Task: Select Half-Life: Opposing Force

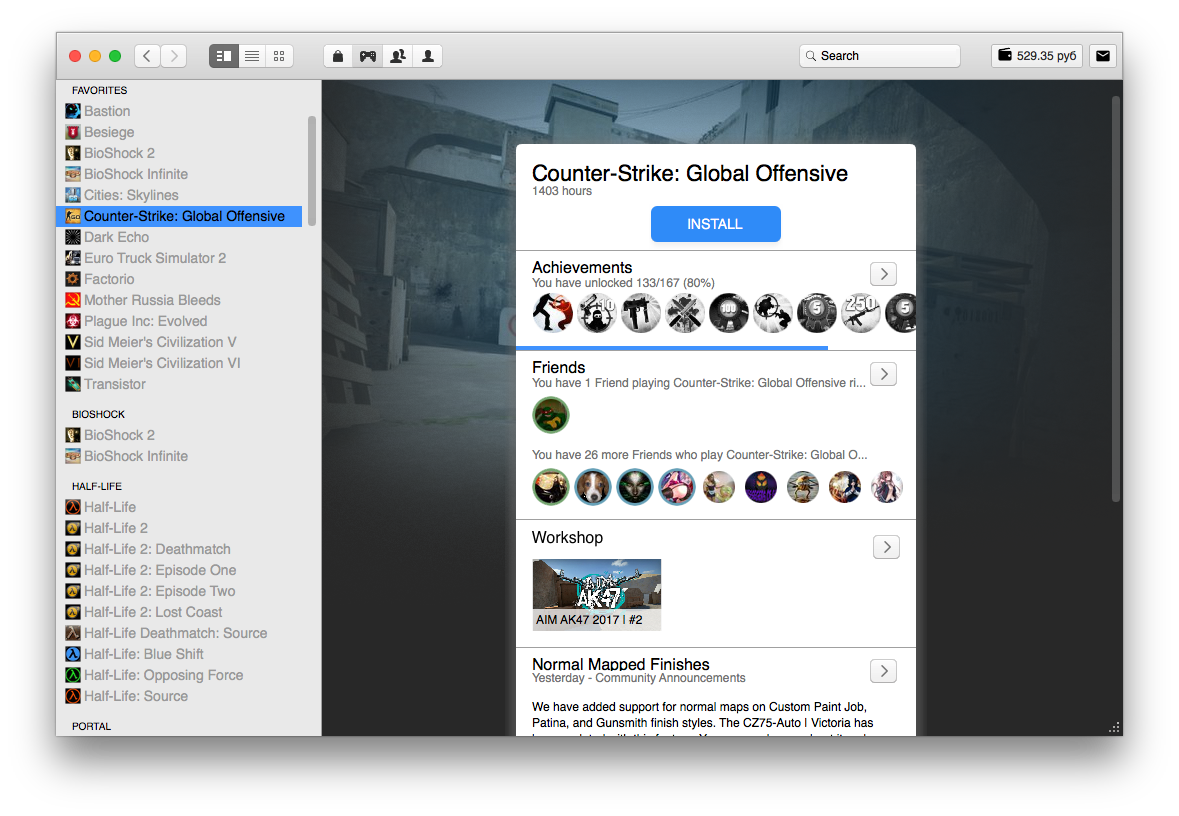Action: (x=179, y=676)
